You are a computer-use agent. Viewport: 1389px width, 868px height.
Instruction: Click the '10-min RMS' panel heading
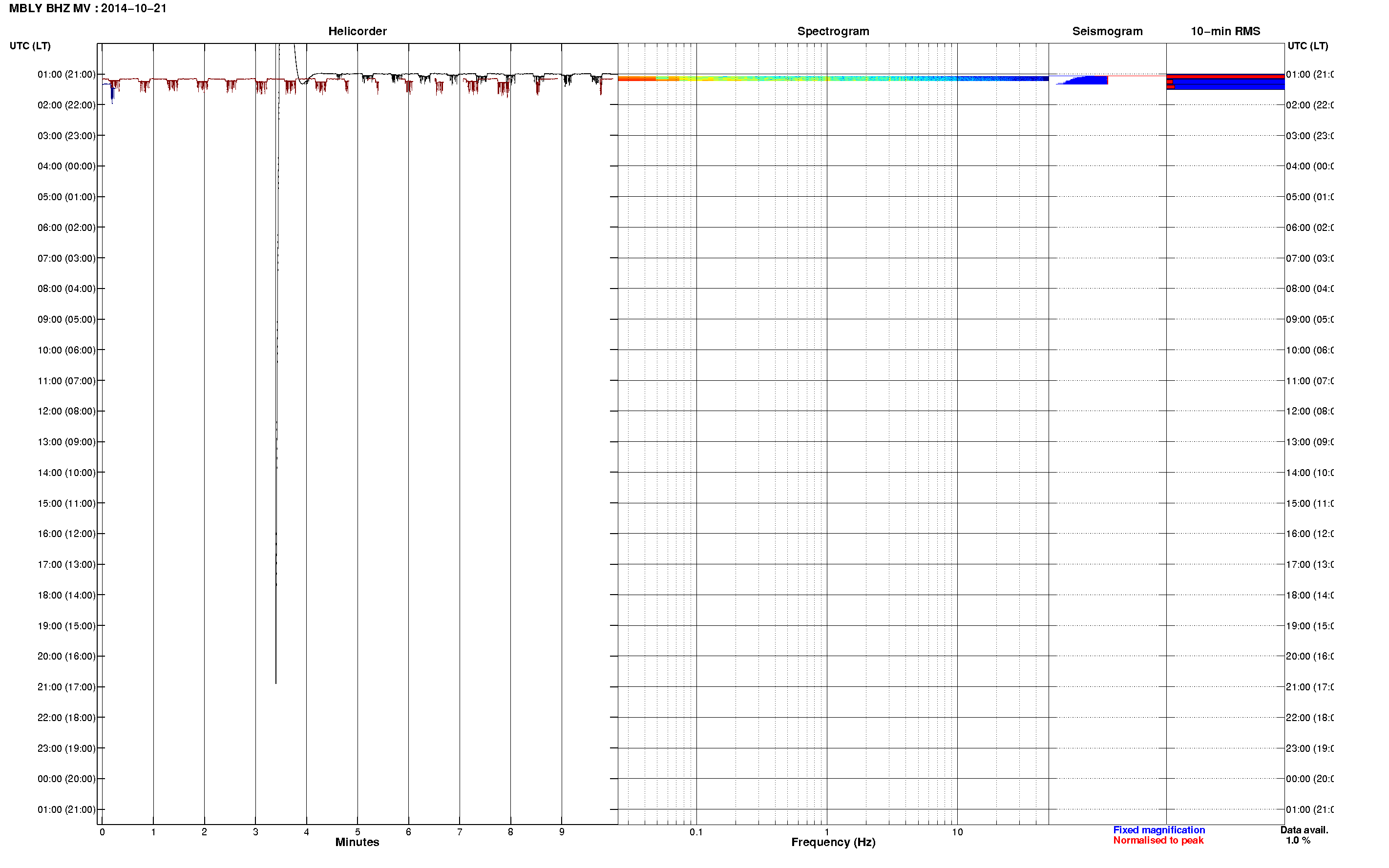pyautogui.click(x=1225, y=32)
